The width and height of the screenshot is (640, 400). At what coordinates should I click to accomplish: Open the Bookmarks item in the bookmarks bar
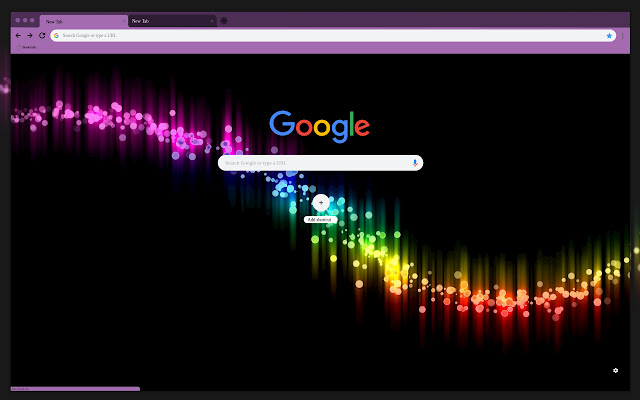pos(26,47)
